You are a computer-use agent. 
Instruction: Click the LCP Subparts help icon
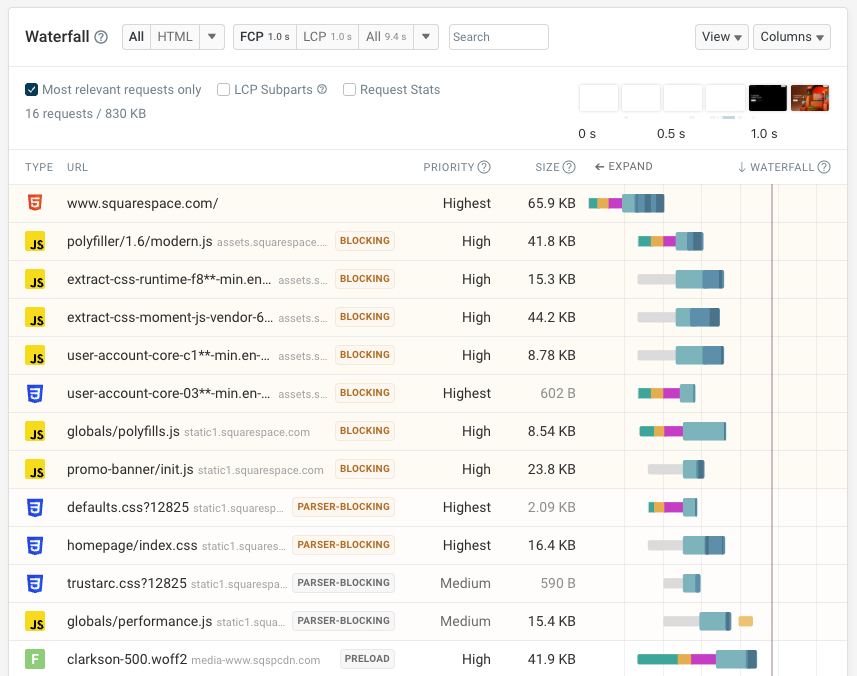tap(322, 90)
